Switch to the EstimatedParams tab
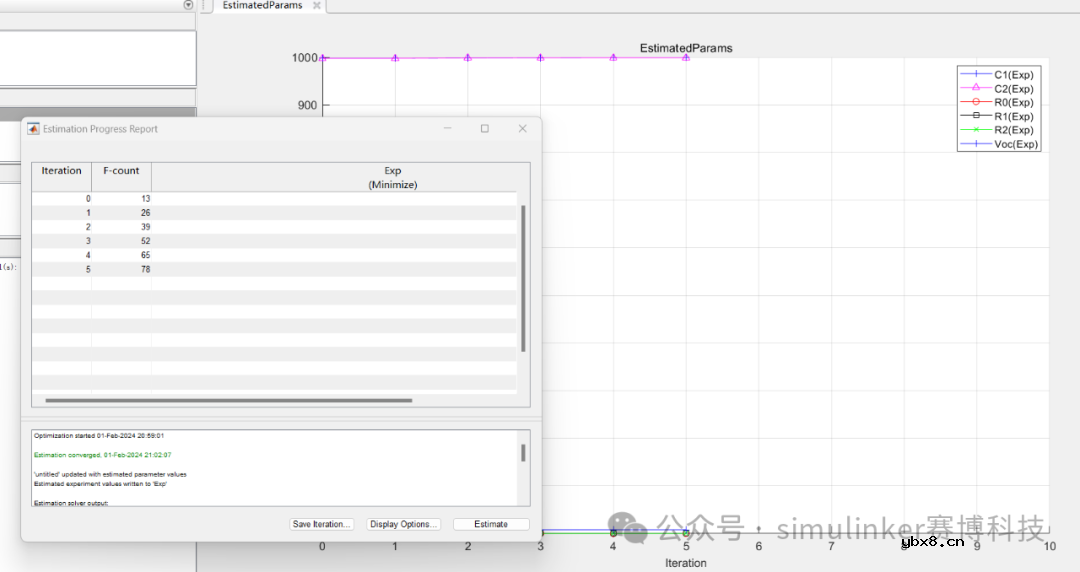This screenshot has width=1080, height=572. 262,6
